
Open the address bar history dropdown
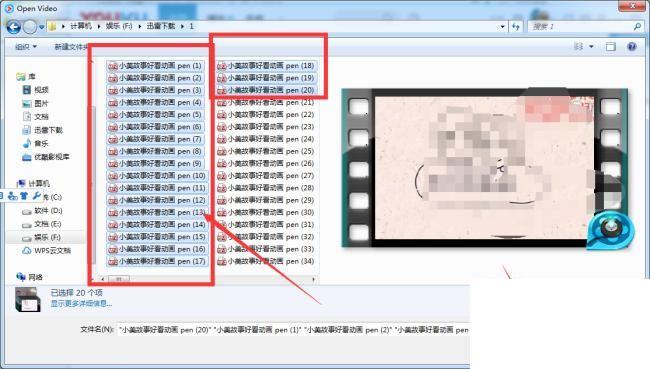pos(502,27)
